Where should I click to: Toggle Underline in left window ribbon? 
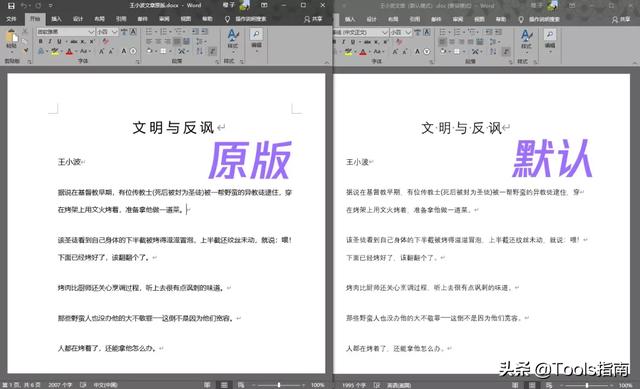point(59,41)
